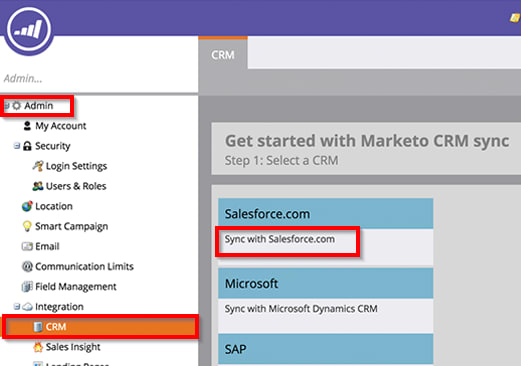Click the Login Settings keys icon
Viewport: 521px width, 366px height.
pyautogui.click(x=38, y=166)
